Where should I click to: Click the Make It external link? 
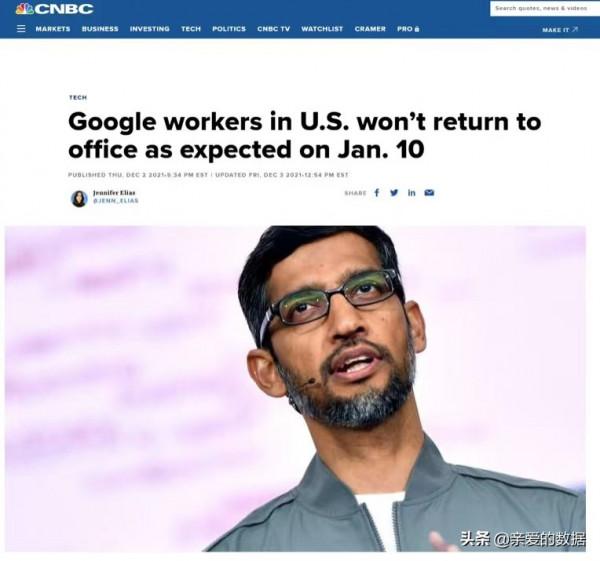point(560,29)
